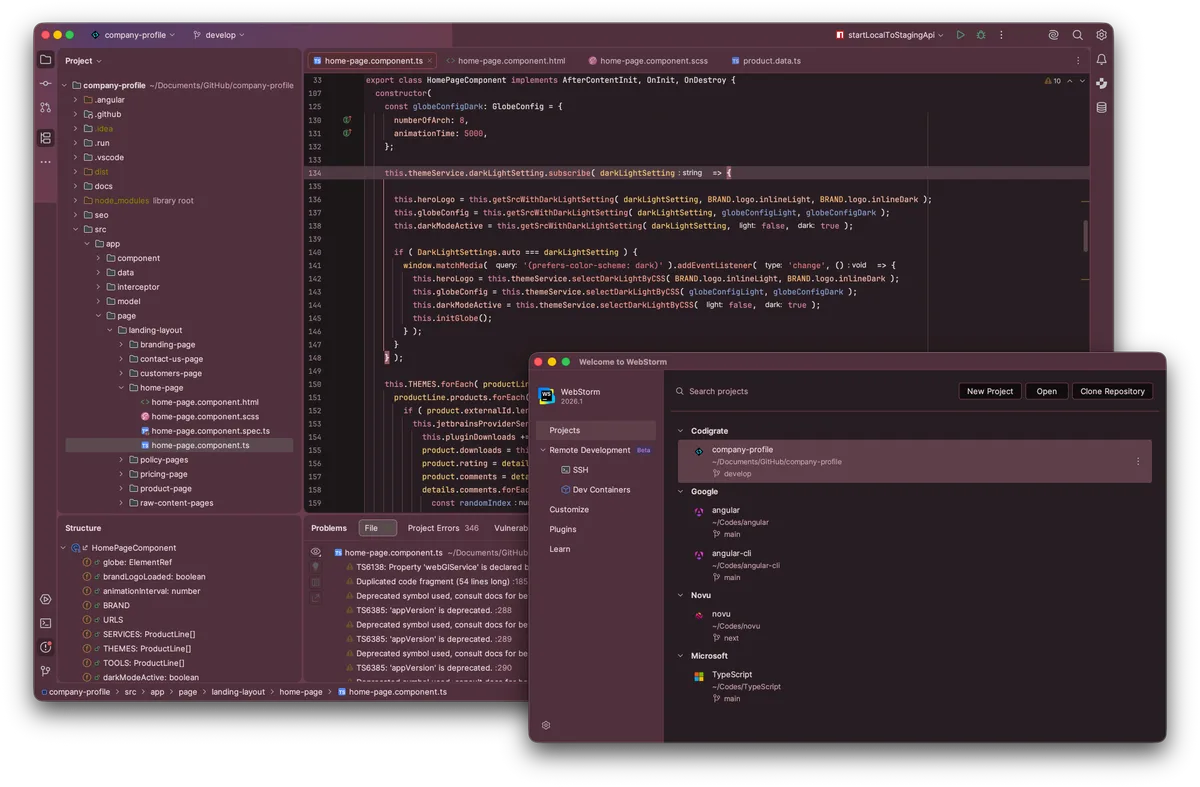The image size is (1200, 787).
Task: Collapse the Novu project group
Action: coord(682,595)
